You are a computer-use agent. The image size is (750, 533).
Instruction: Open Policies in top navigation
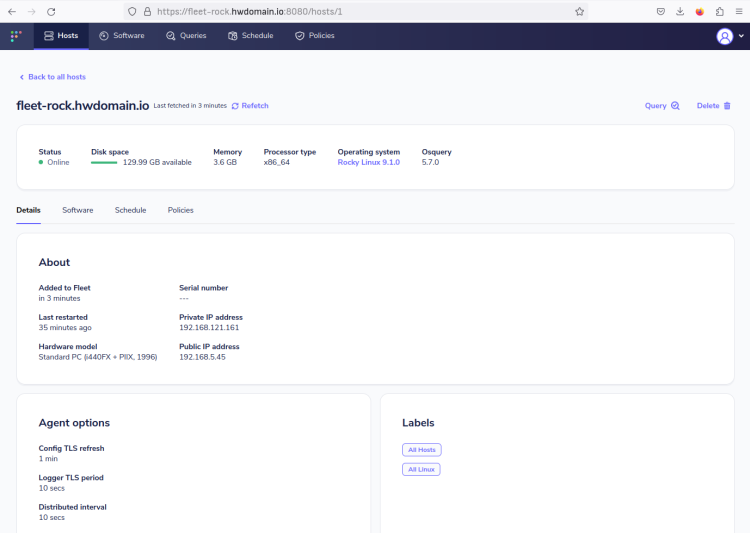(x=315, y=36)
